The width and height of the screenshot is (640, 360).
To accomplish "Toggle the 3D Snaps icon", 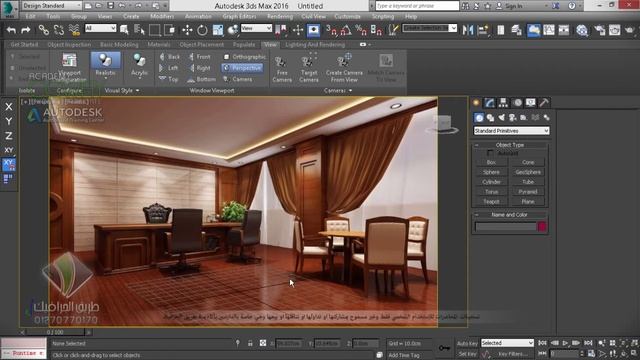I will (331, 30).
